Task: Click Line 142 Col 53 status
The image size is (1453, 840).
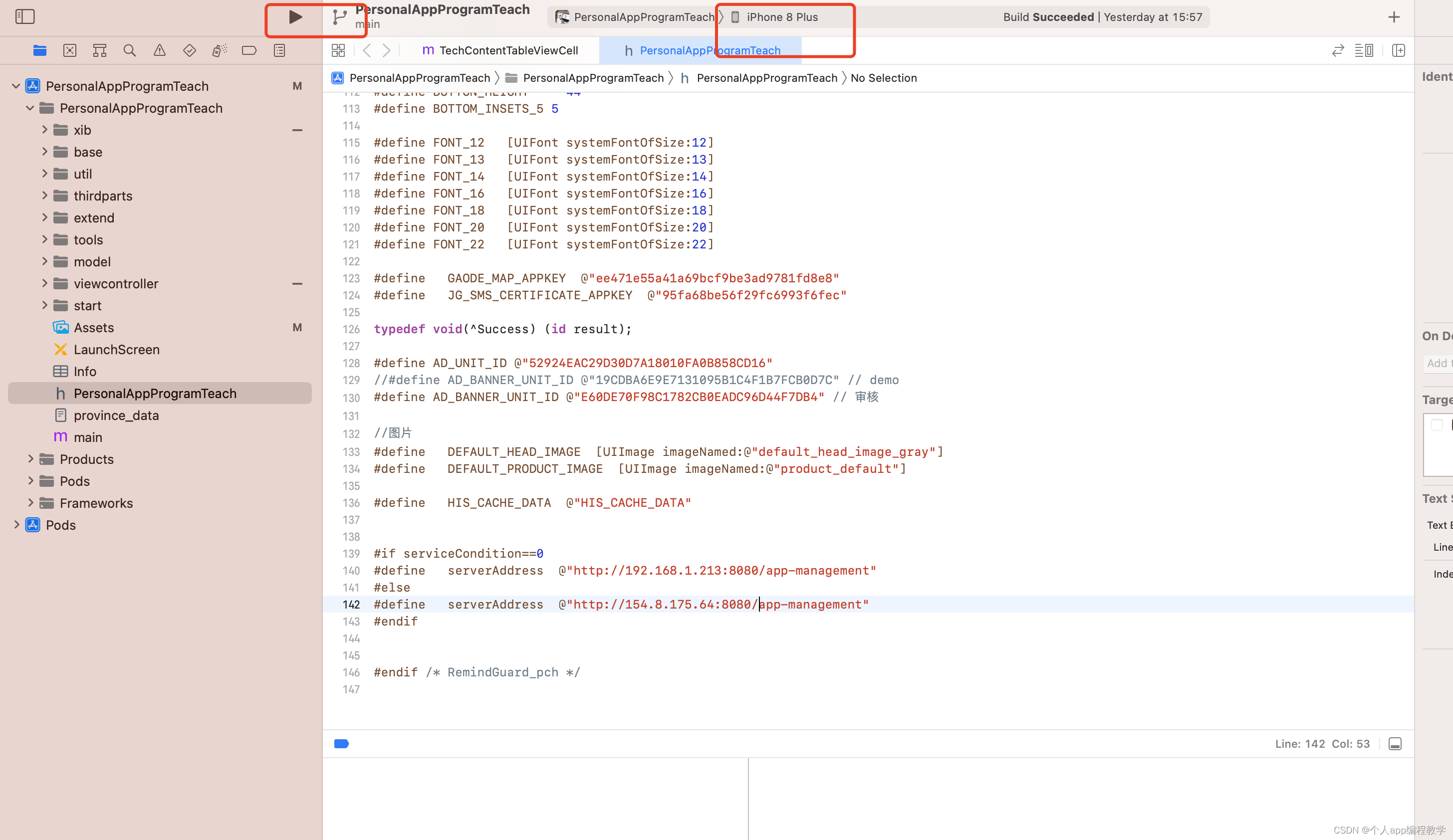Action: coord(1322,744)
